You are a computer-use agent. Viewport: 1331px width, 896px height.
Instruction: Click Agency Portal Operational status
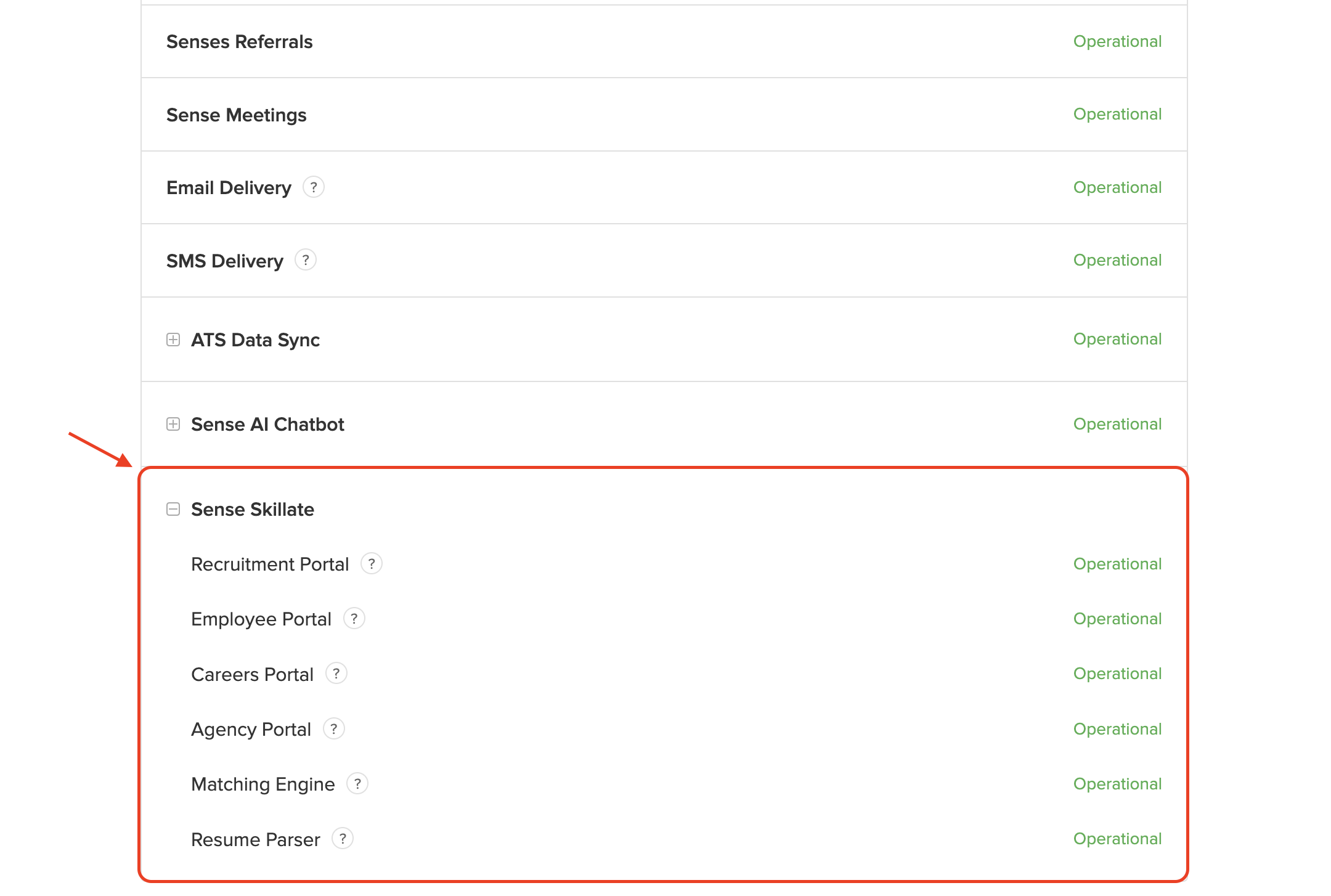coord(1117,729)
